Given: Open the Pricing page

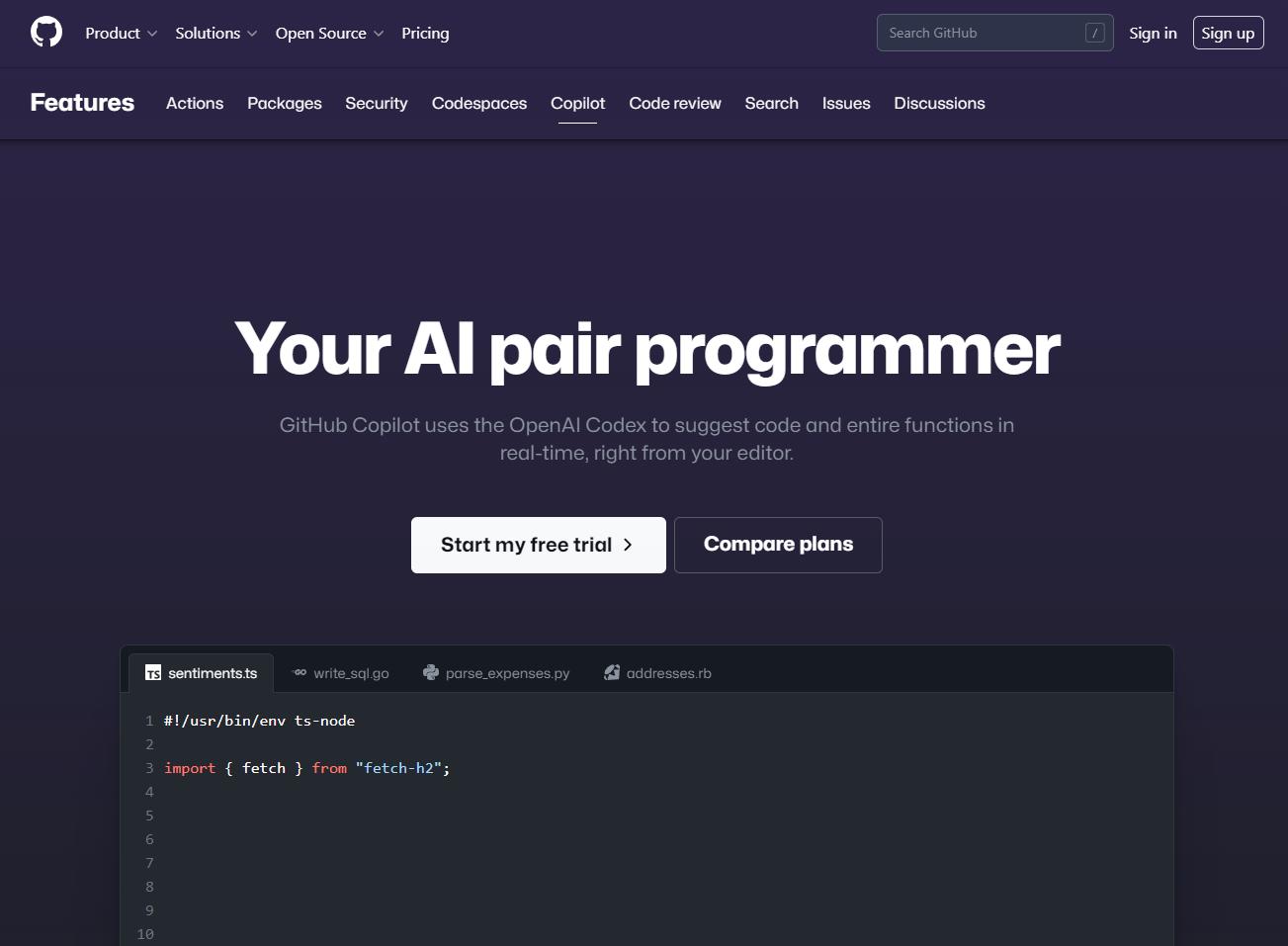Looking at the screenshot, I should pyautogui.click(x=425, y=33).
